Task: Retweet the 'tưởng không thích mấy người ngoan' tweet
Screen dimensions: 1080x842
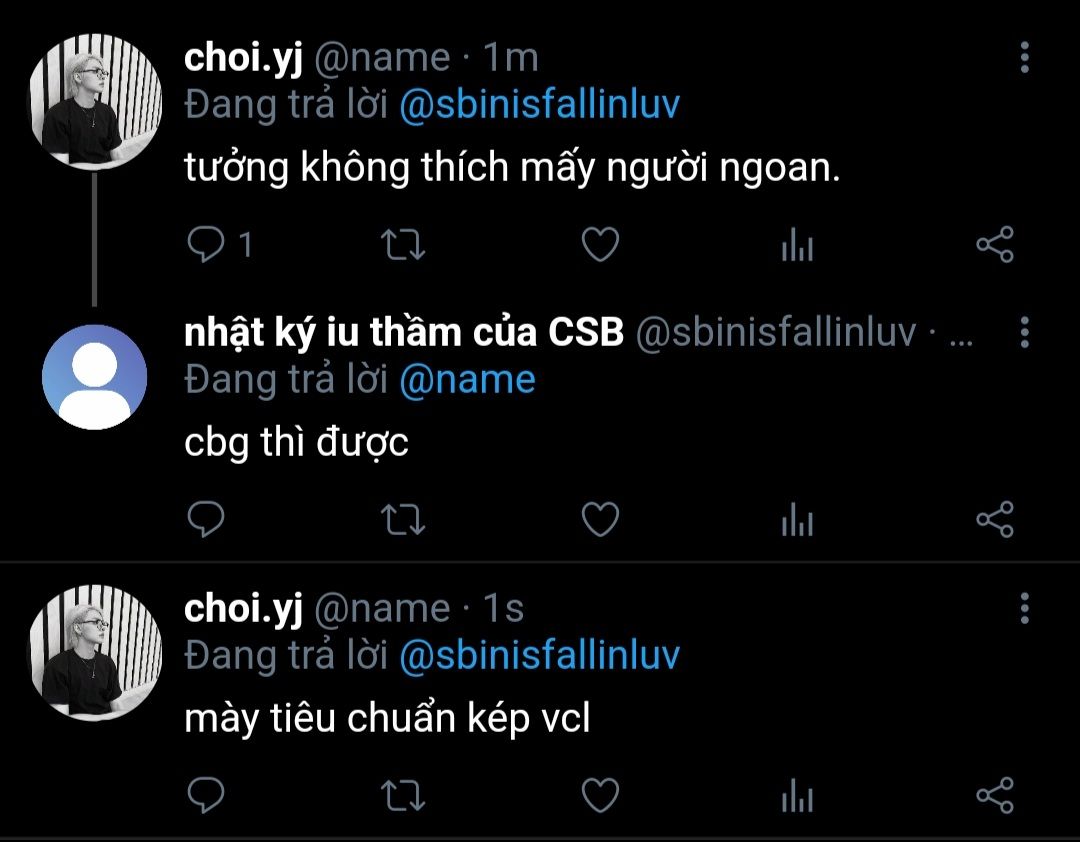Action: 403,245
